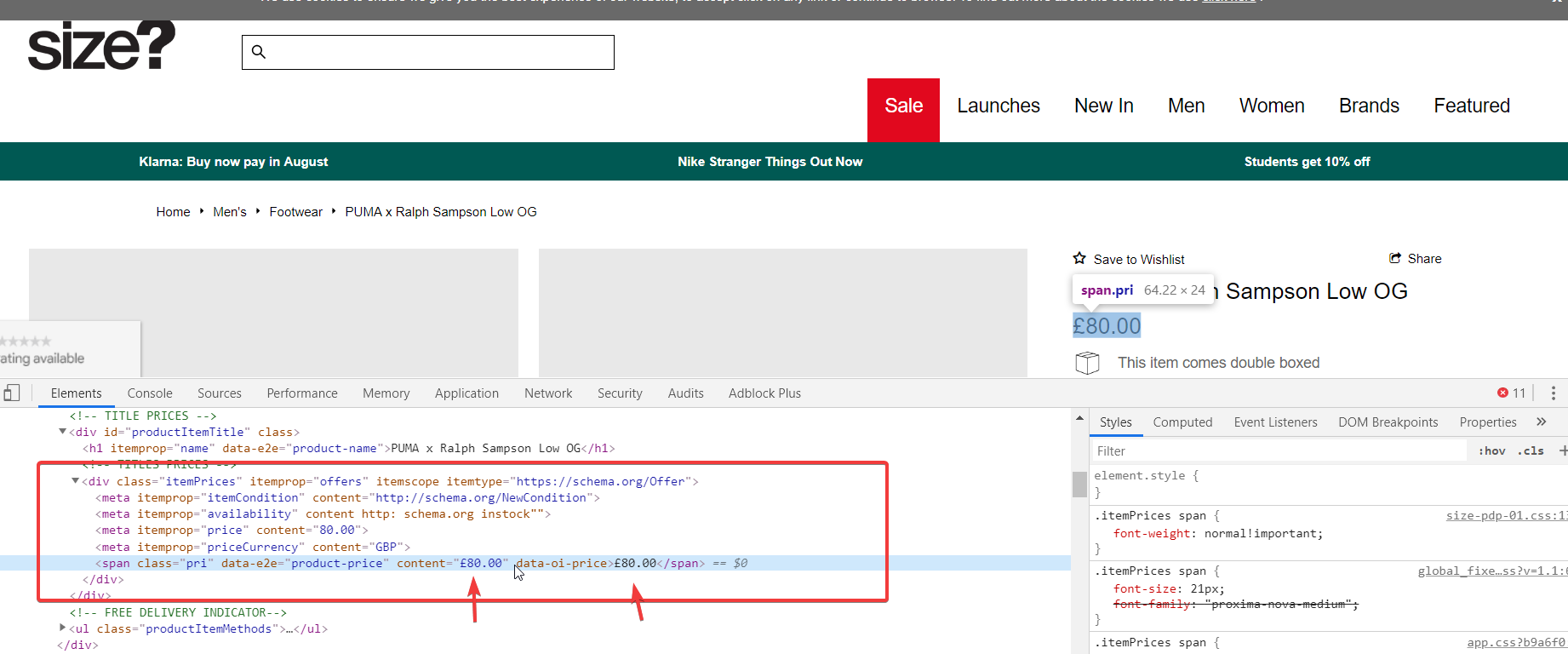
Task: Open the Women menu item
Action: click(x=1272, y=106)
